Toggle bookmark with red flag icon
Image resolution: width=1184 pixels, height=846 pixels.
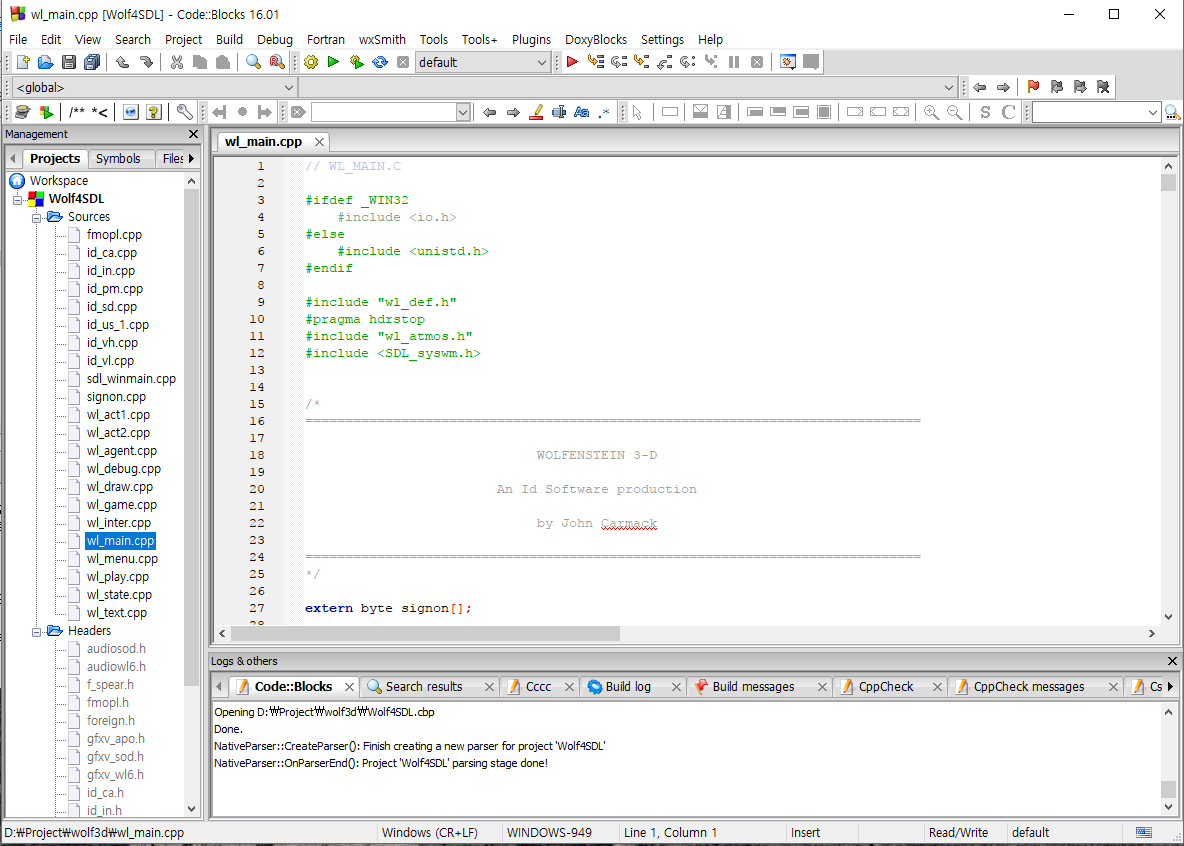click(1034, 87)
